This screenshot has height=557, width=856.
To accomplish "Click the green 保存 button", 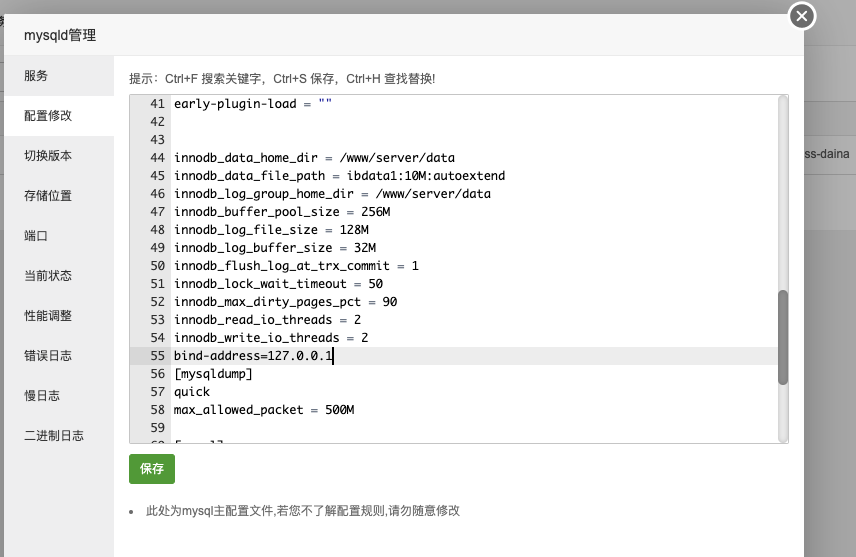I will tap(152, 469).
